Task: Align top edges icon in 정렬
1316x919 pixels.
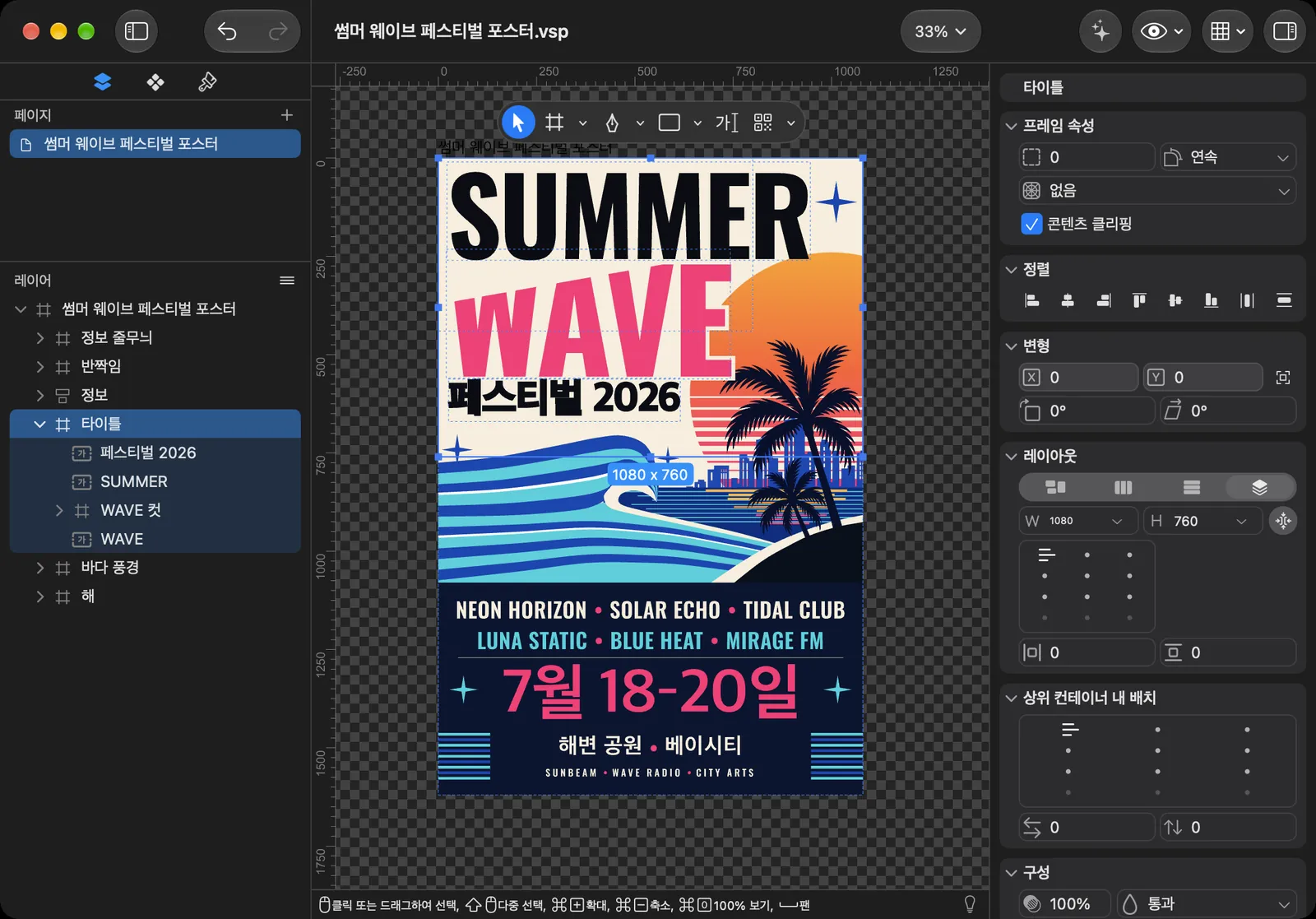Action: [1139, 300]
